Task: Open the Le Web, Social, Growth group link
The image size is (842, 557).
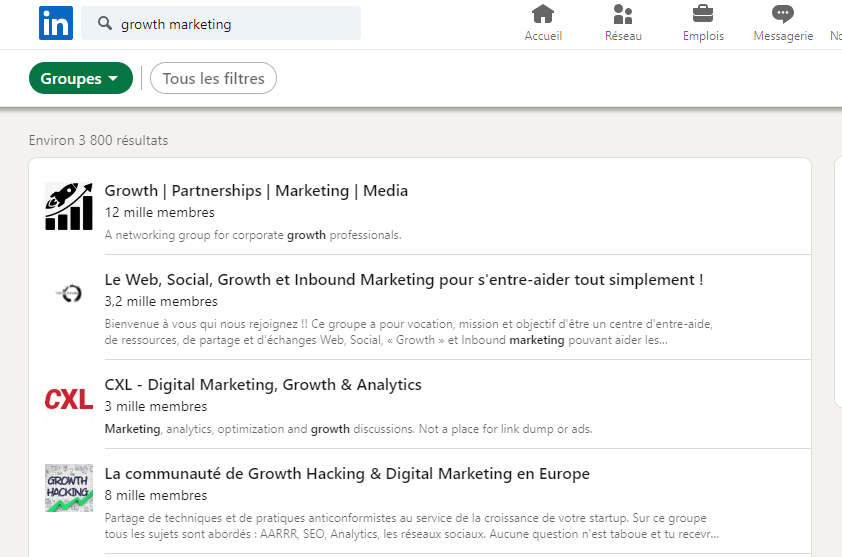Action: [403, 280]
